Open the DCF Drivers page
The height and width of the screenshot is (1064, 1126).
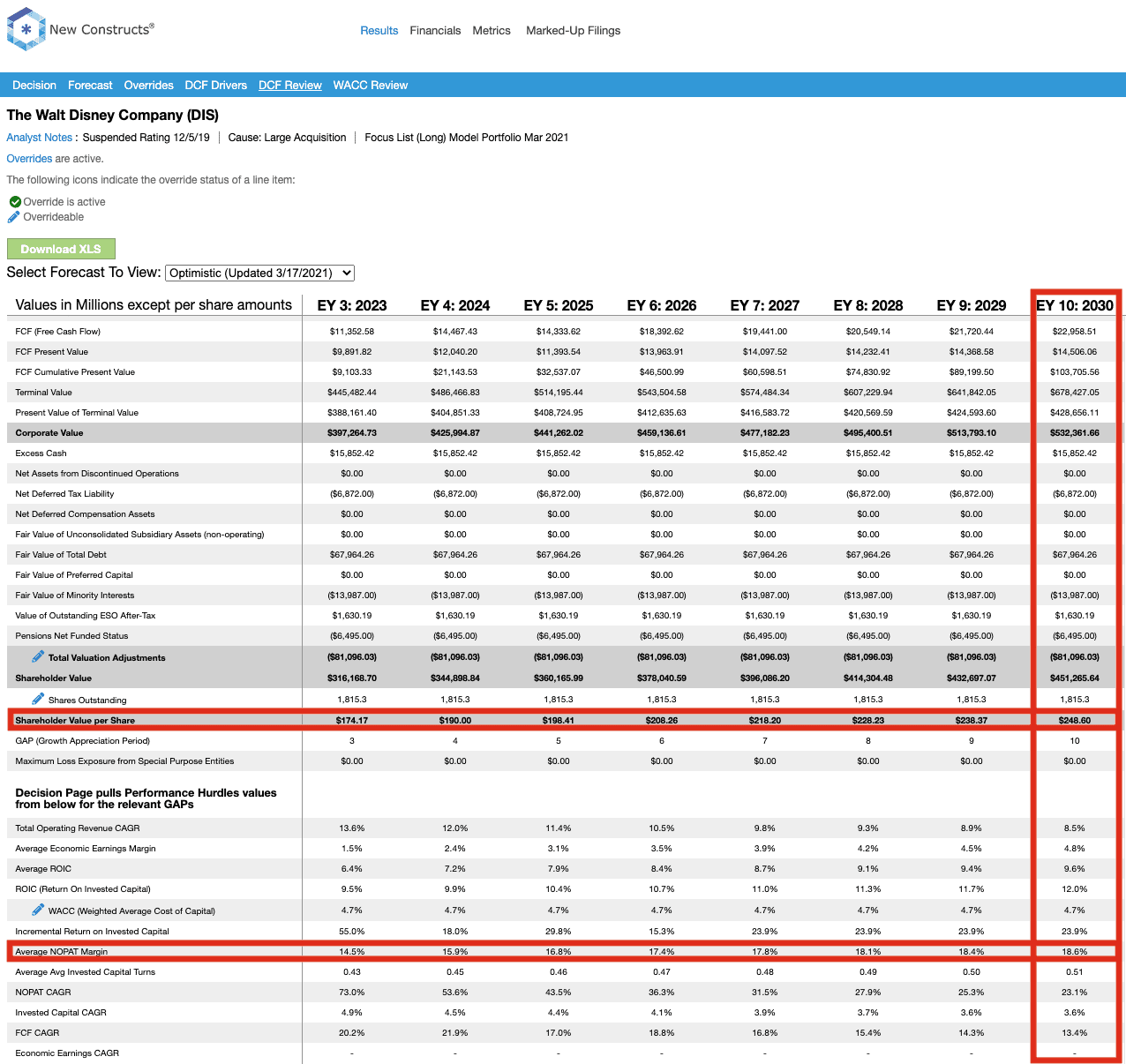pyautogui.click(x=216, y=86)
